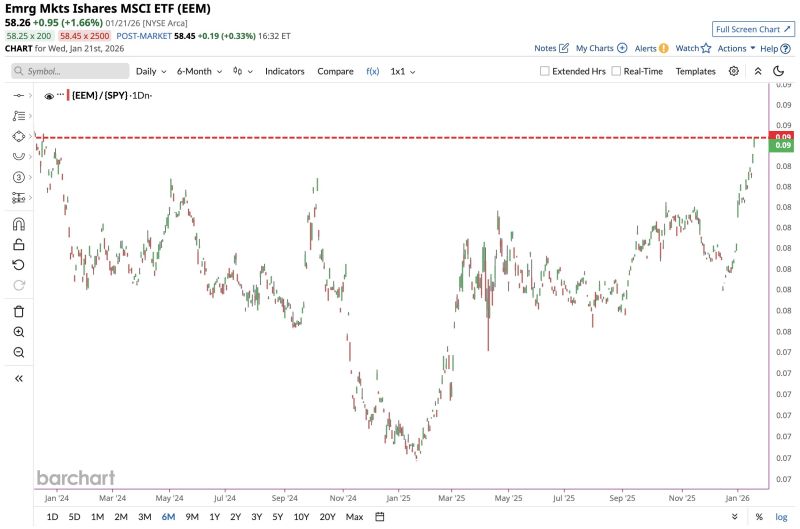Click the red color bar beside EEM/SPY
Screen dimensions: 800x529
coord(68,95)
